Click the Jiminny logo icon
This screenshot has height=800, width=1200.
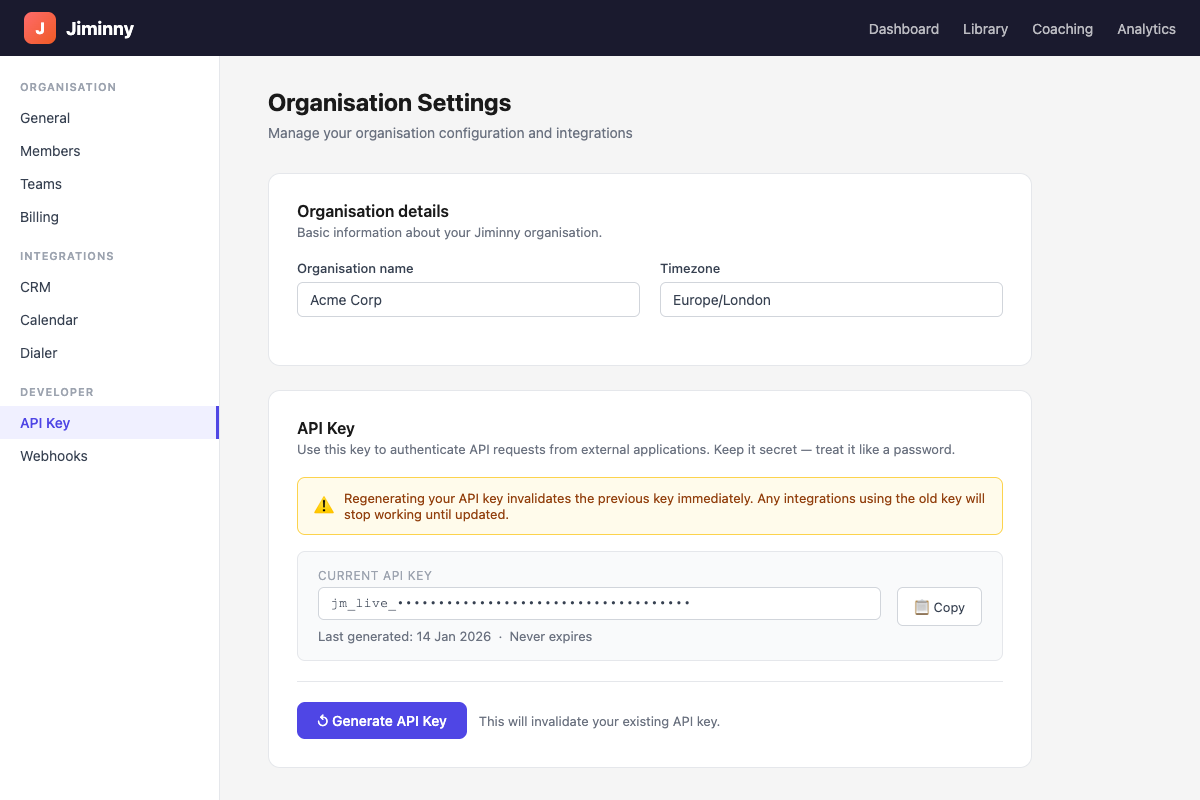(40, 28)
